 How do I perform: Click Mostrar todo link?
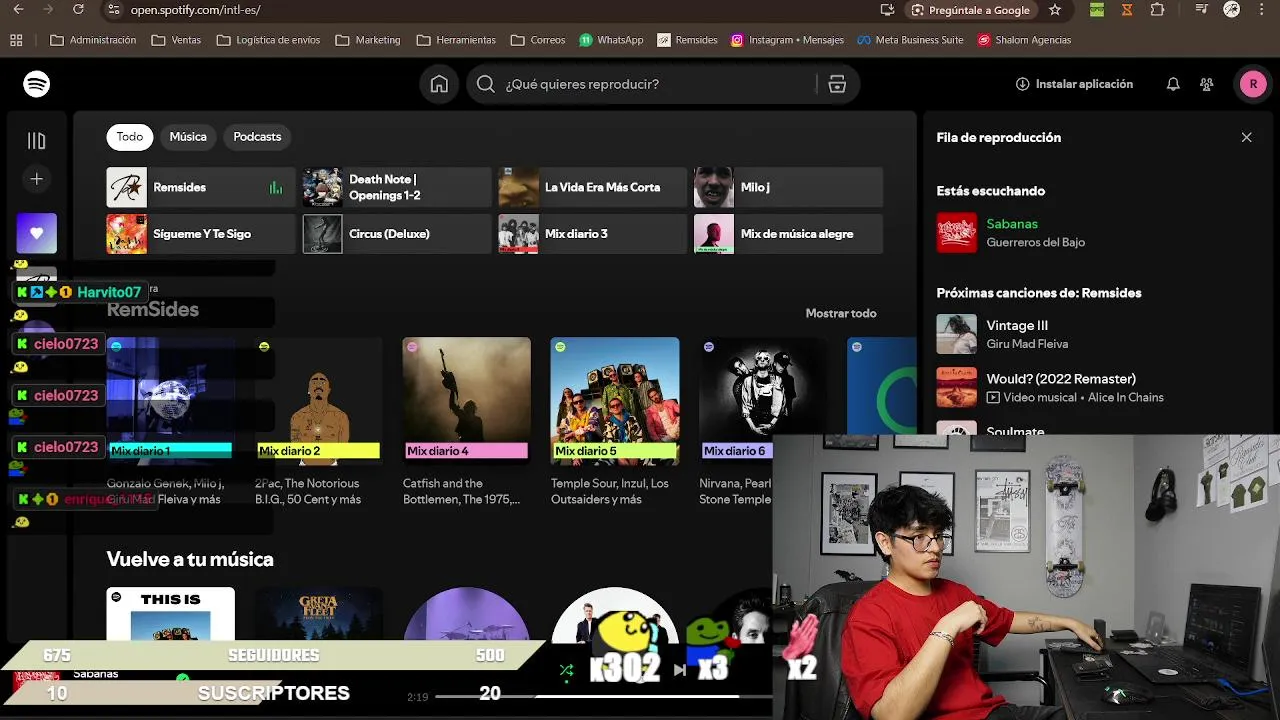point(841,313)
